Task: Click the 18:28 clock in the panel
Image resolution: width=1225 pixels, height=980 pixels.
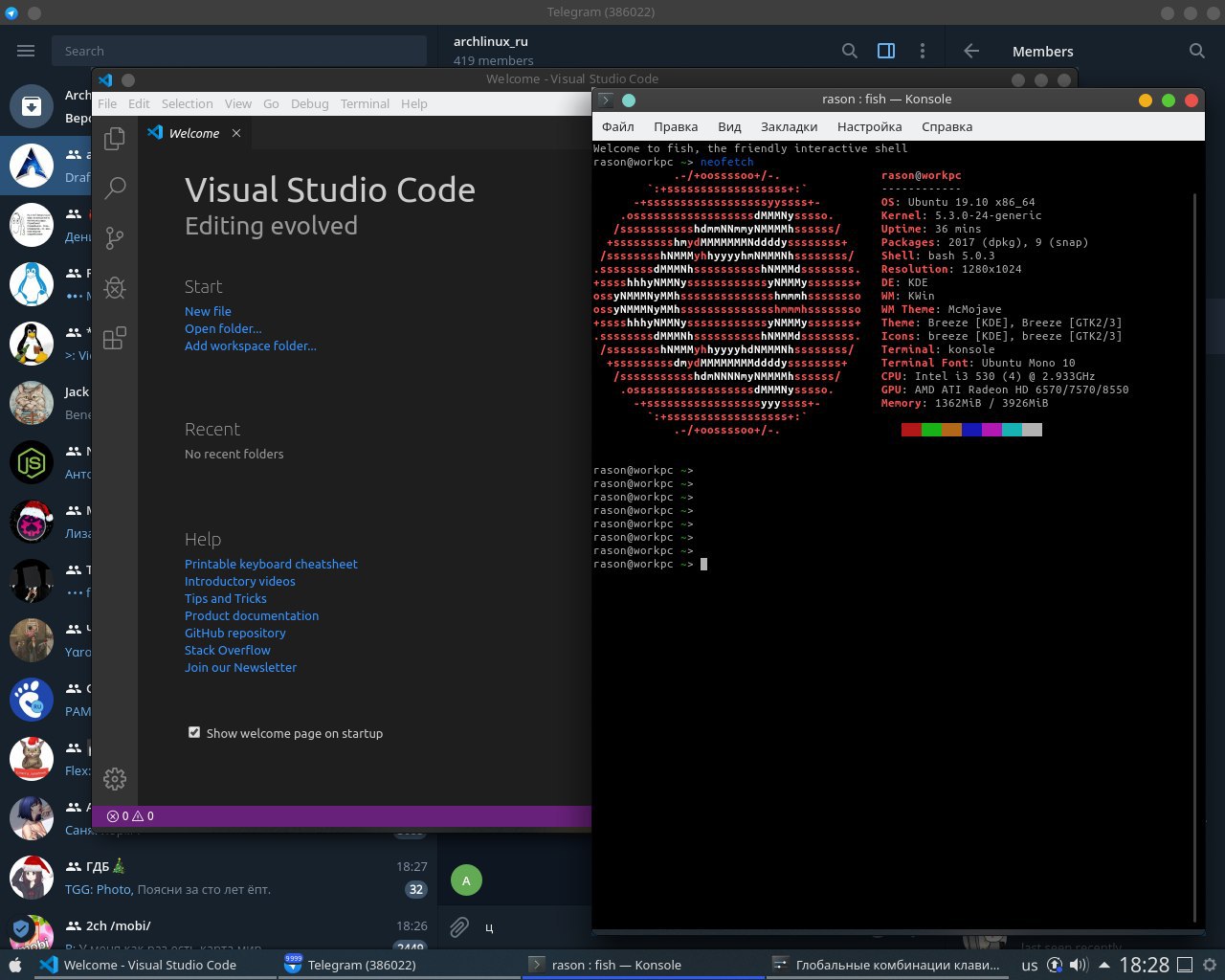Action: coord(1144,965)
